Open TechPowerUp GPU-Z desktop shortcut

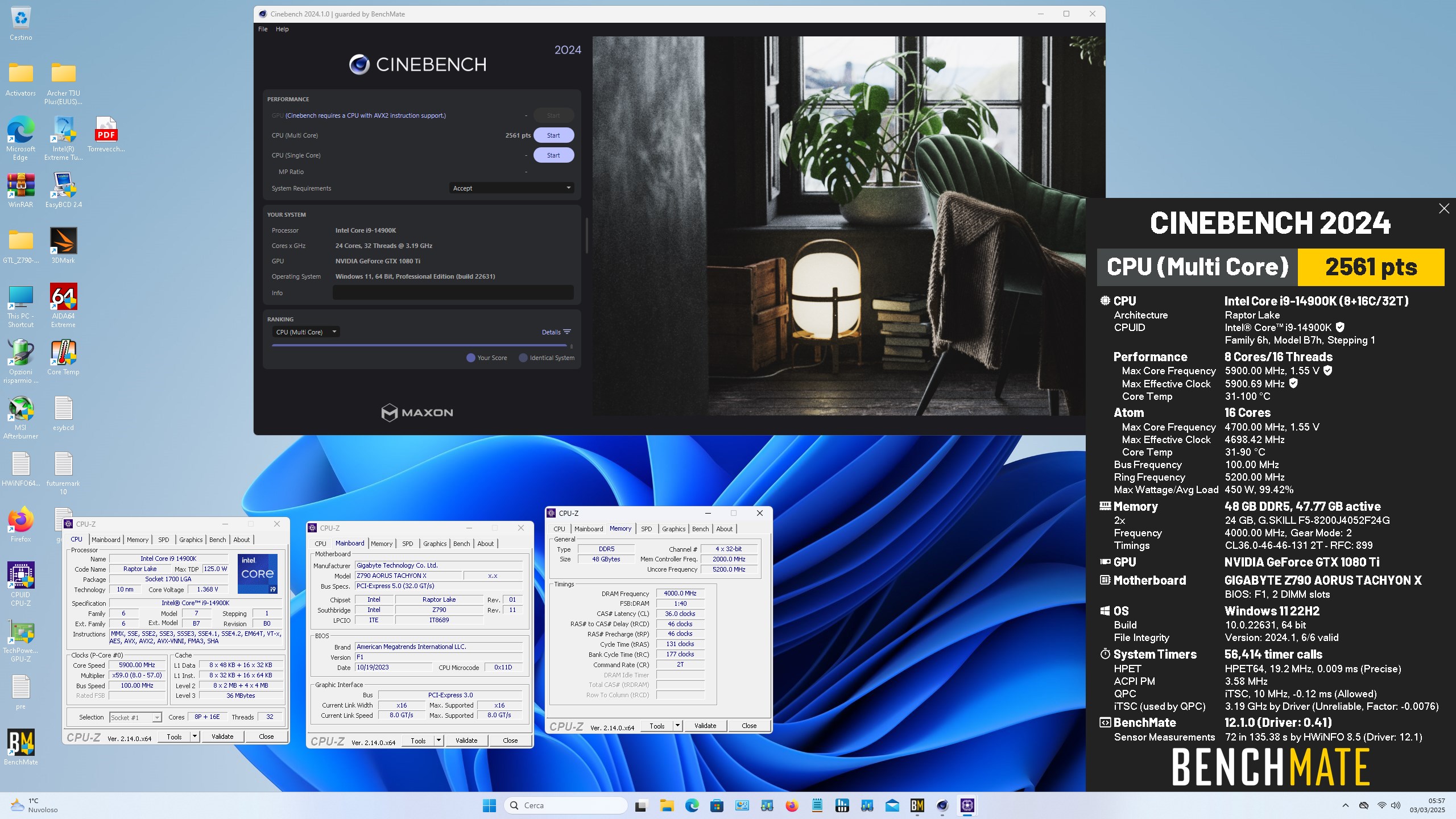point(20,641)
